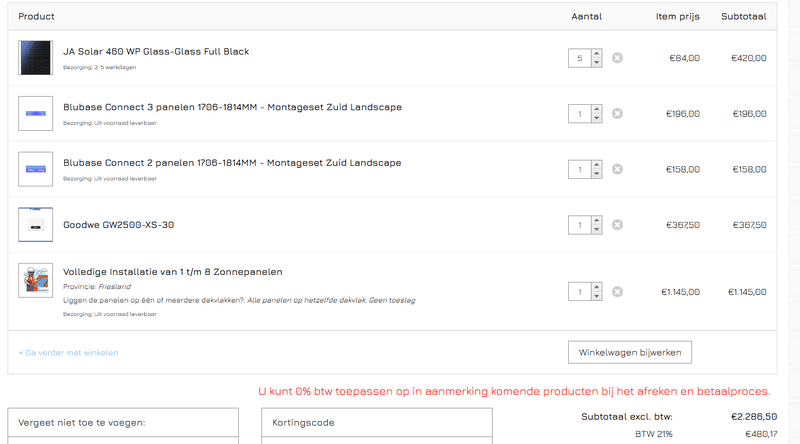Select Bezorging 3-5 werkdagen text

coord(99,67)
